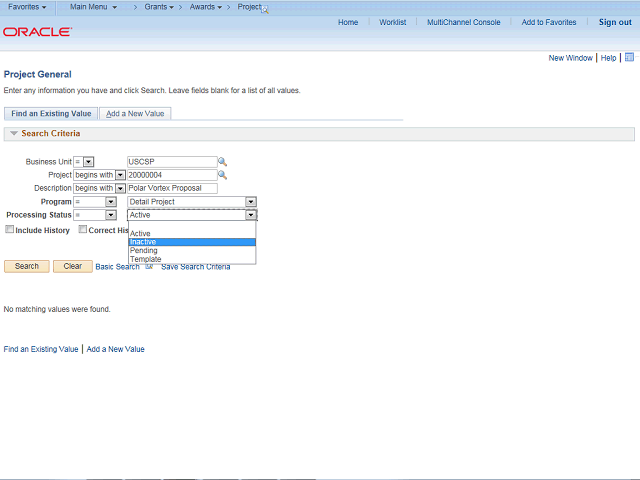Select Inactive in the status list

coord(192,242)
